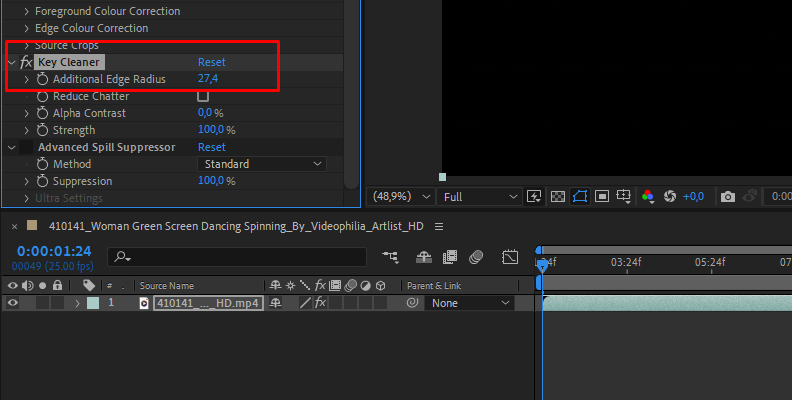The width and height of the screenshot is (792, 400).
Task: Toggle stopwatch for Strength
Action: (x=42, y=130)
